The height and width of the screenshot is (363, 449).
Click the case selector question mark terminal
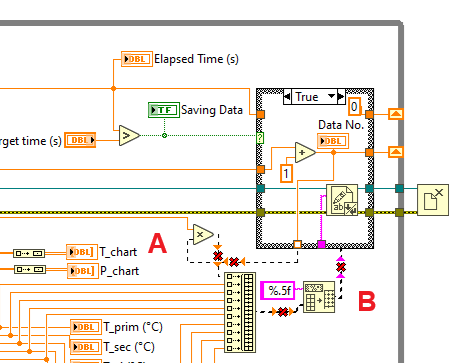point(260,138)
